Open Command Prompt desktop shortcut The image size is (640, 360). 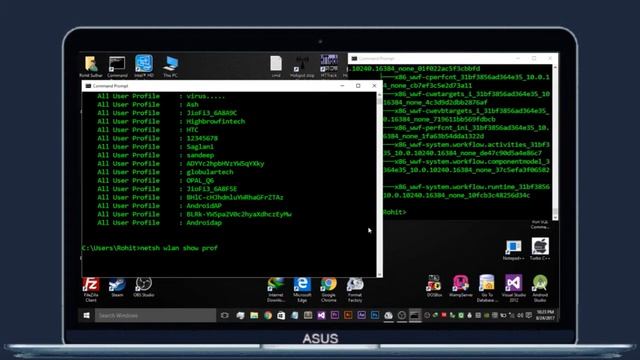pyautogui.click(x=117, y=67)
